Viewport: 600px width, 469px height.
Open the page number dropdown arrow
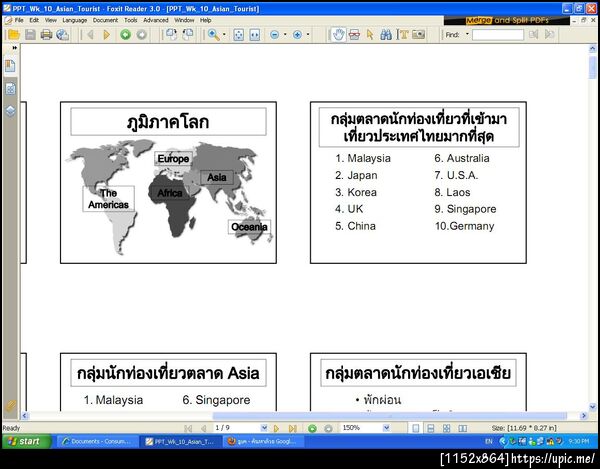(264, 428)
